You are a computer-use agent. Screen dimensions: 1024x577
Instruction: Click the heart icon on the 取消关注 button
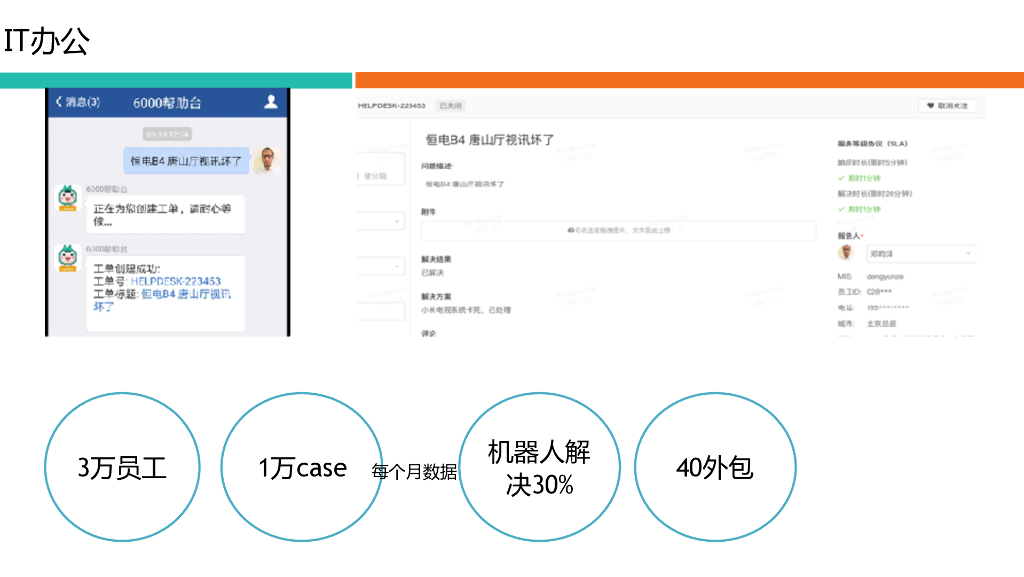tap(928, 105)
